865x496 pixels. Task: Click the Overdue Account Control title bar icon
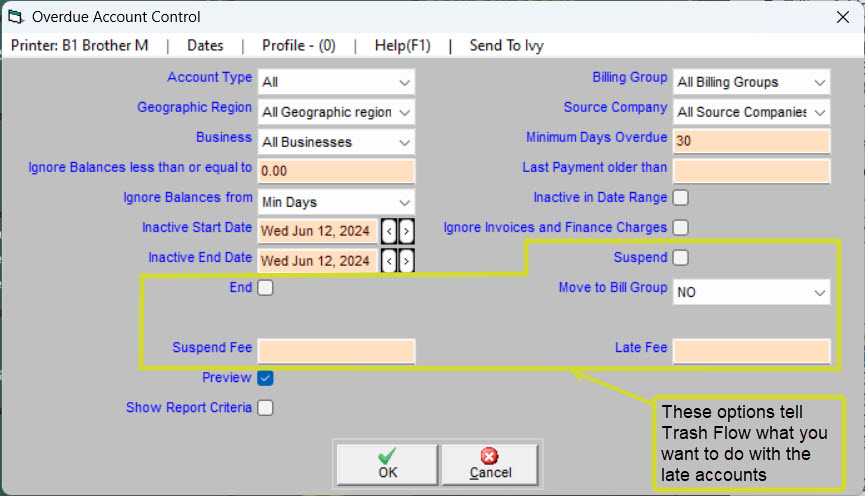[x=16, y=17]
